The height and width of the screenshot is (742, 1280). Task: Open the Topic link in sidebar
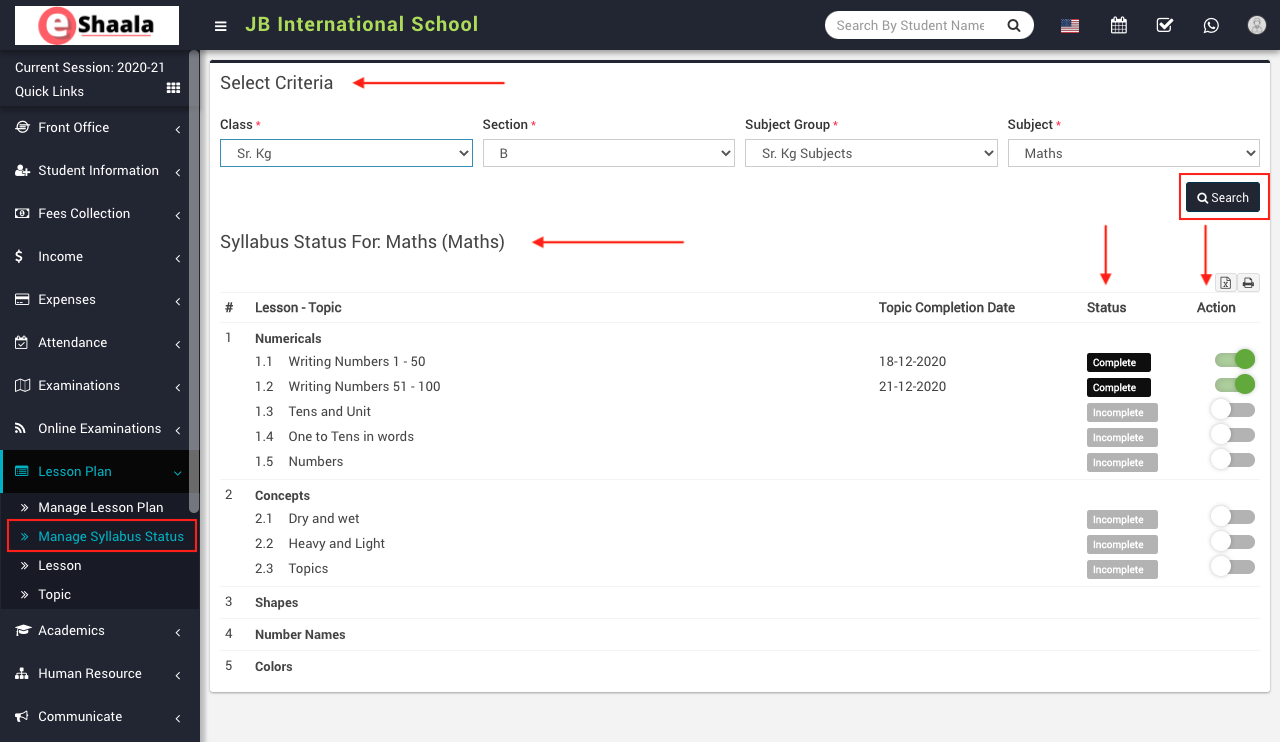click(x=54, y=594)
